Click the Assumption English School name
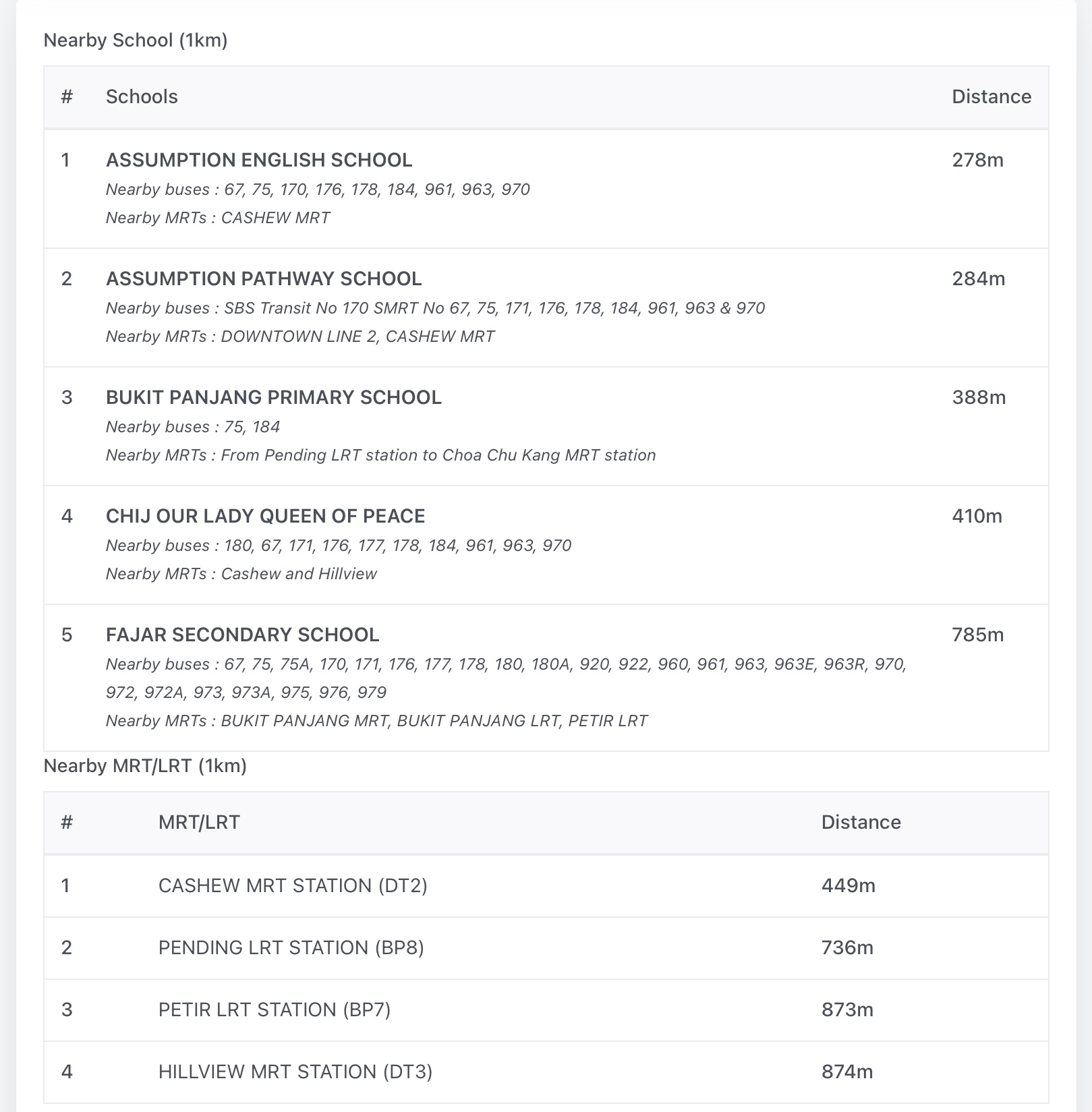This screenshot has width=1092, height=1112. [x=259, y=160]
